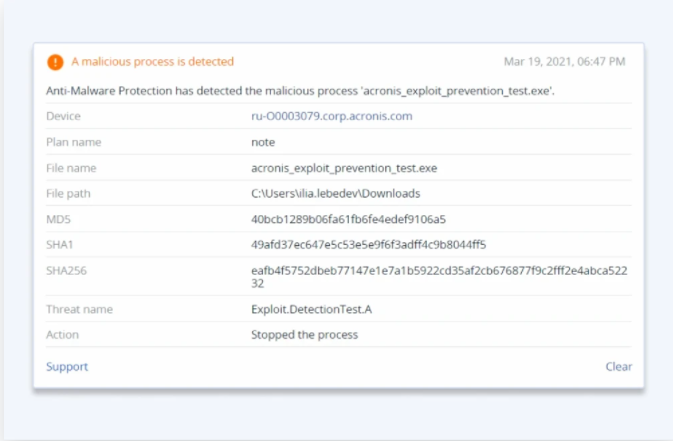
Task: Select action value 'Stopped the process'
Action: pyautogui.click(x=304, y=335)
